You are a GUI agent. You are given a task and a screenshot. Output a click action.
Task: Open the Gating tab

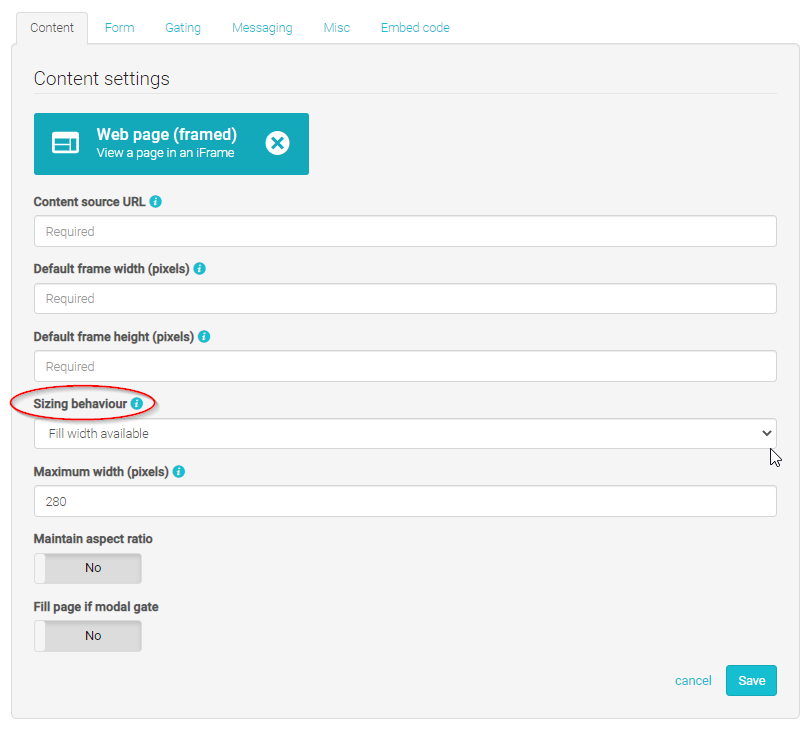tap(183, 28)
